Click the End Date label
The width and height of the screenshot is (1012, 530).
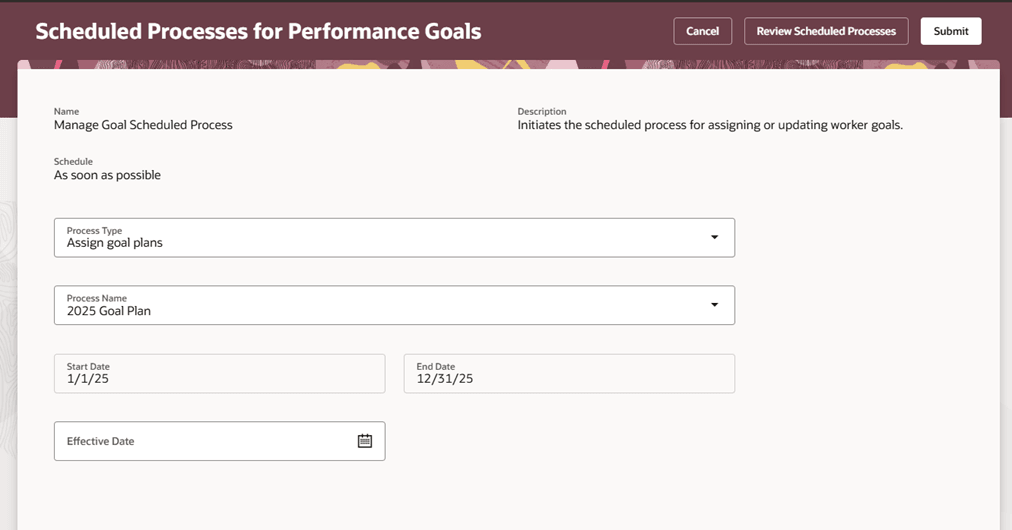[x=435, y=367]
